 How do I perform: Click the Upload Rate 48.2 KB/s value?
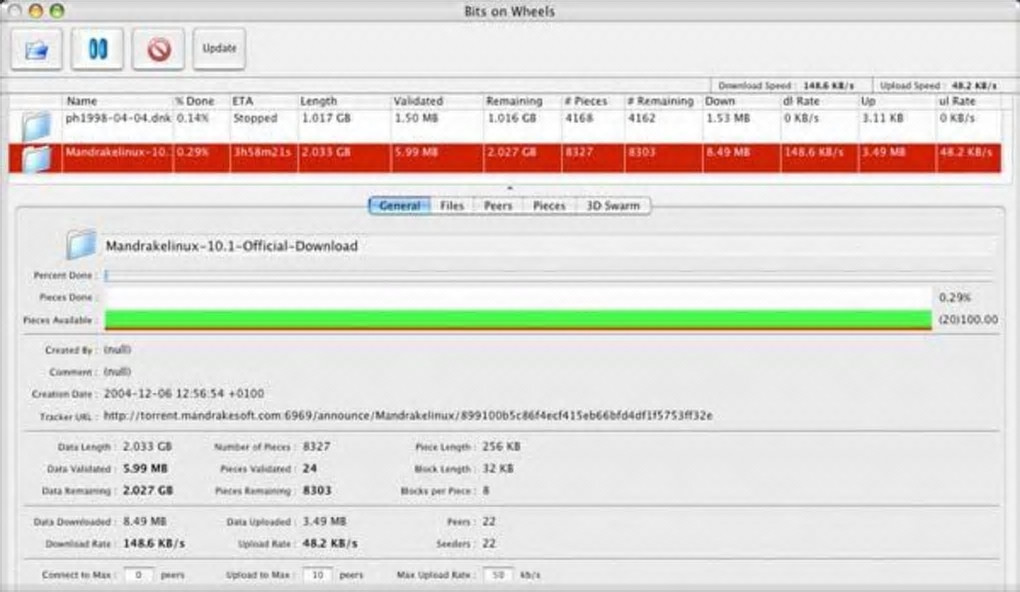(330, 543)
